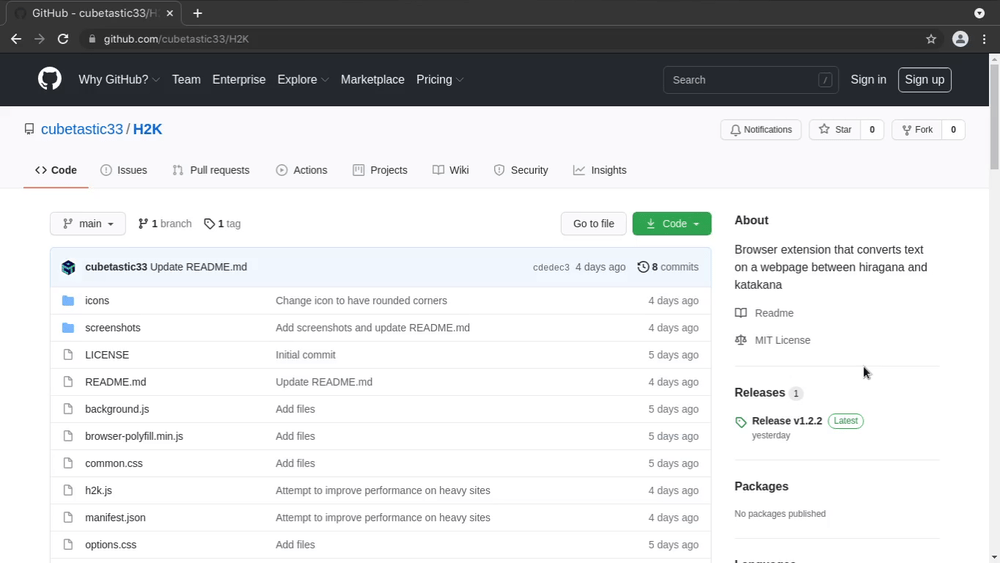
Task: Click the LICENSE file icon
Action: [68, 355]
